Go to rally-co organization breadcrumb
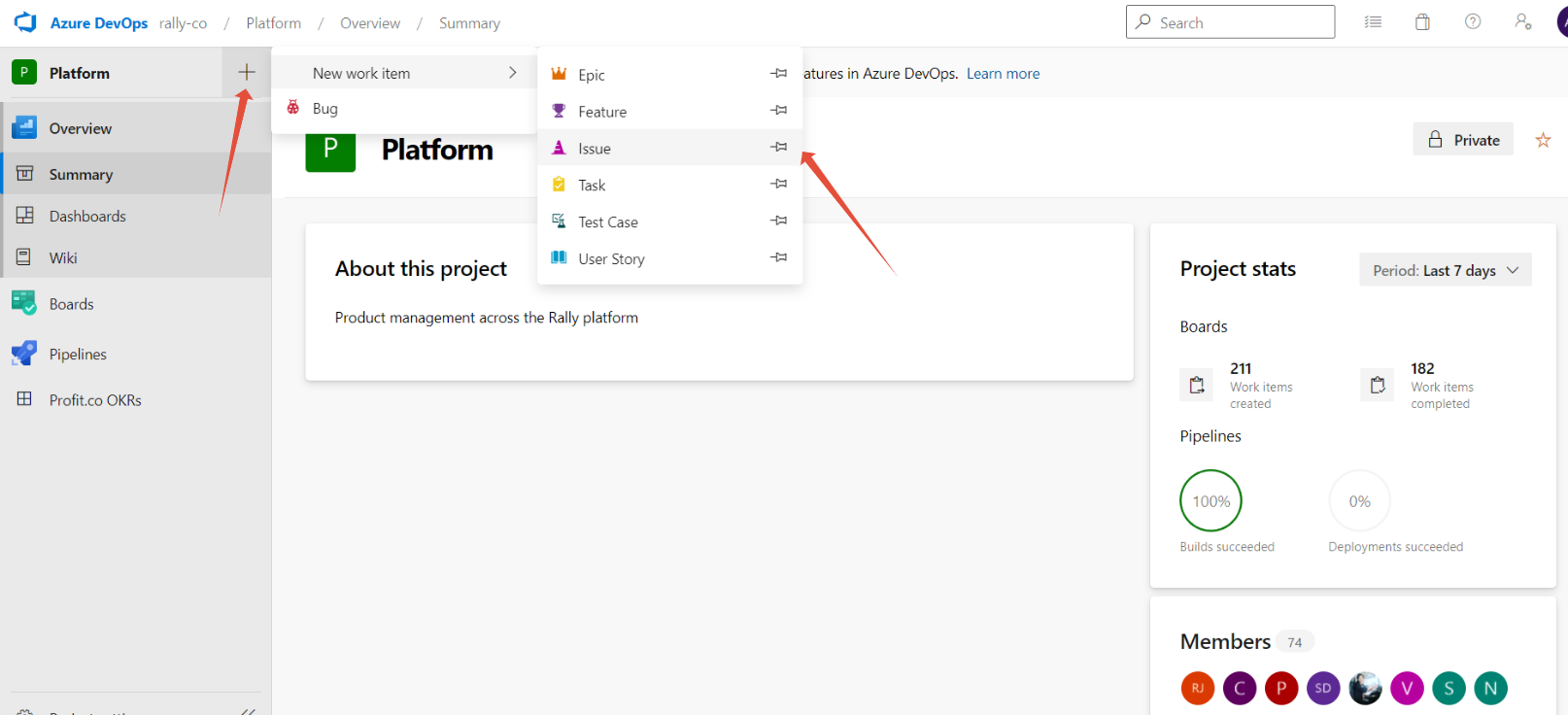The height and width of the screenshot is (715, 1568). pos(184,23)
